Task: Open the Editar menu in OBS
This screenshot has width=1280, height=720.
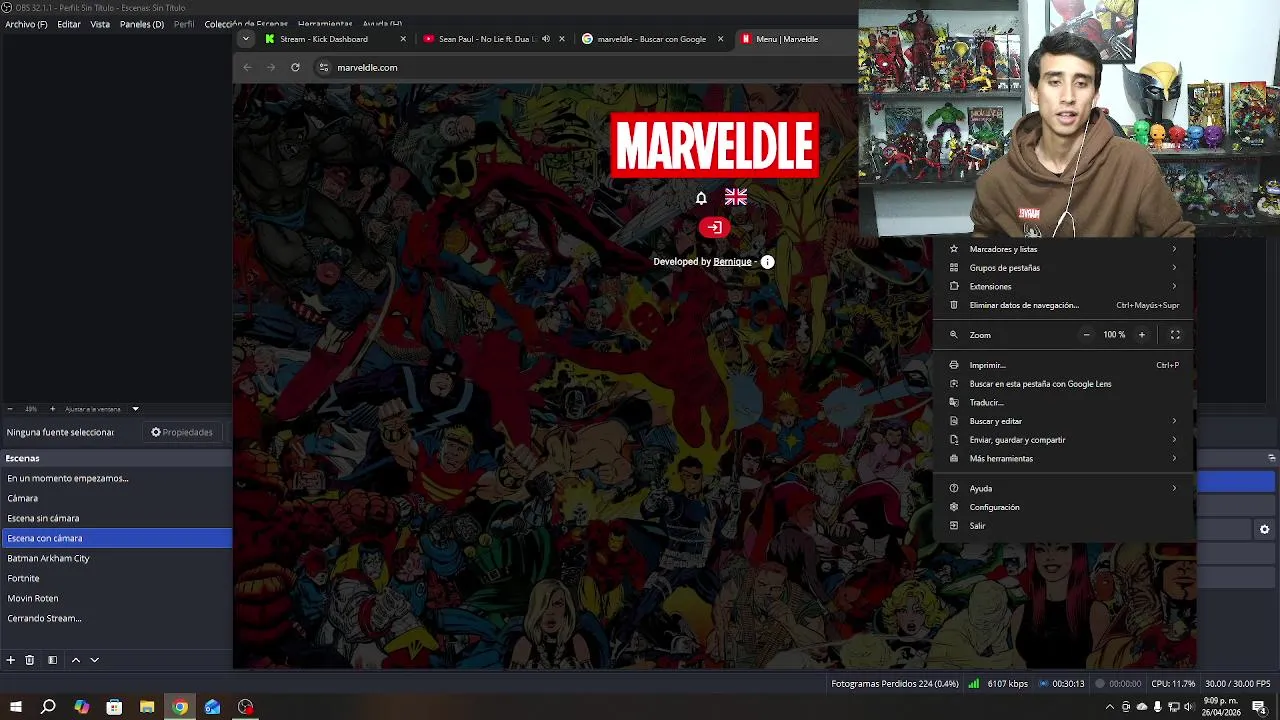Action: [69, 24]
